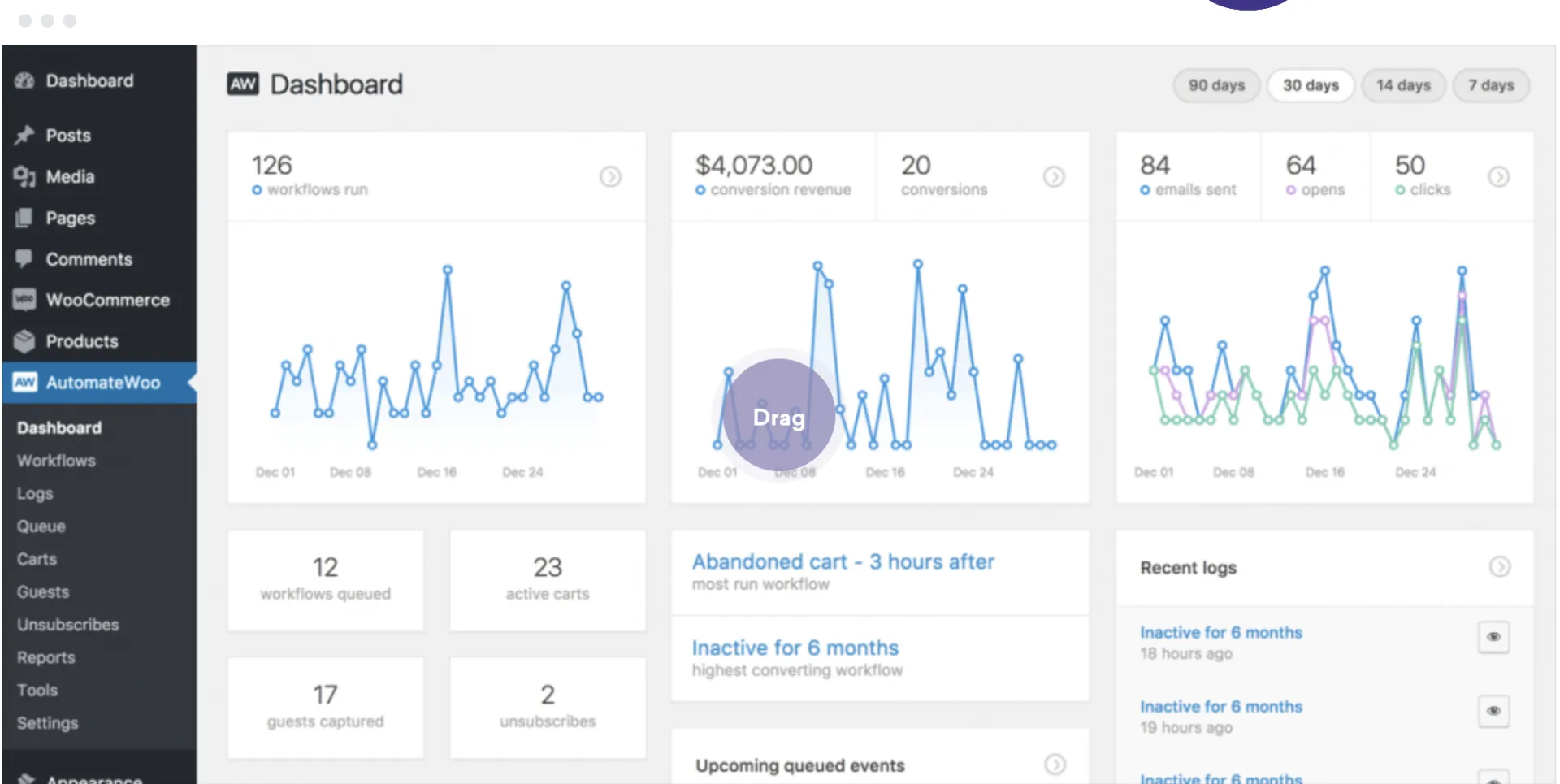Open the Reports submenu item
1560x784 pixels.
click(x=46, y=657)
